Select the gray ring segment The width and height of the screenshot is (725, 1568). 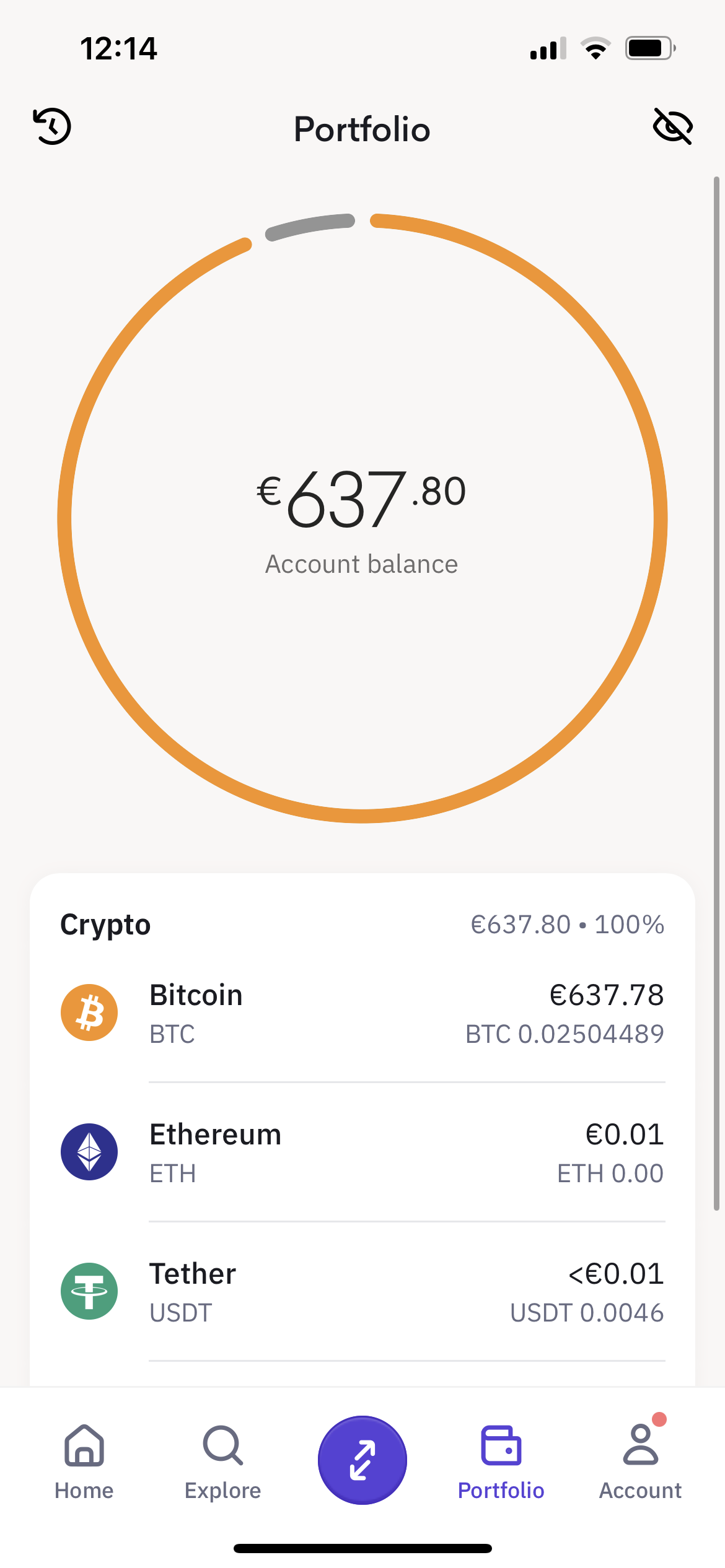(309, 225)
